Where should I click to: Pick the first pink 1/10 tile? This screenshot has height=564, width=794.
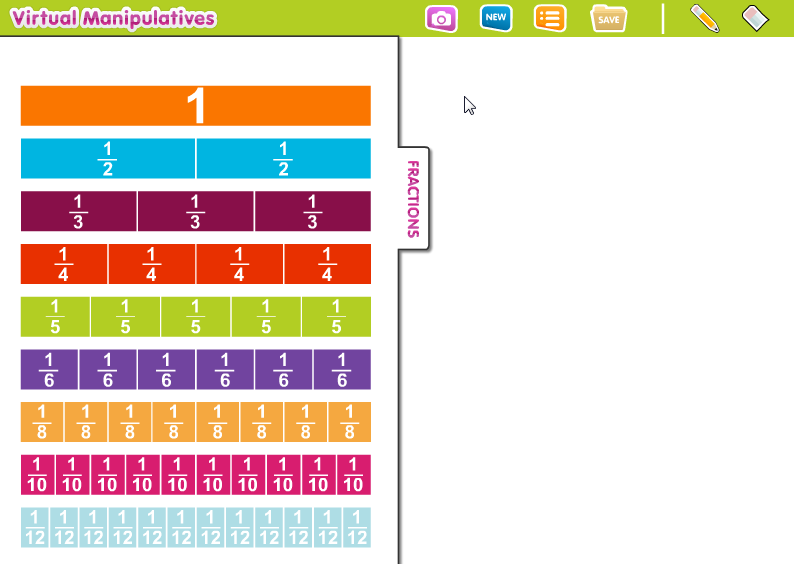tap(38, 475)
